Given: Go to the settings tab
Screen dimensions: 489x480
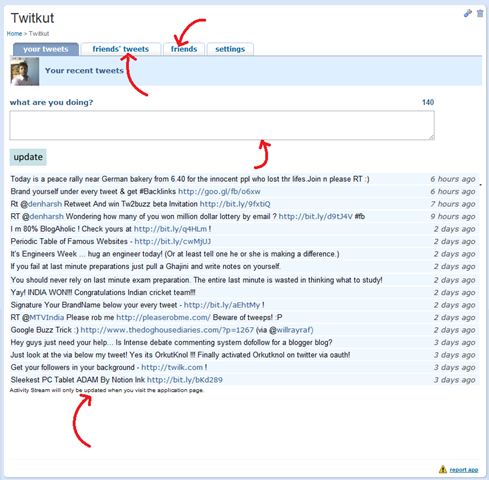Looking at the screenshot, I should [230, 49].
